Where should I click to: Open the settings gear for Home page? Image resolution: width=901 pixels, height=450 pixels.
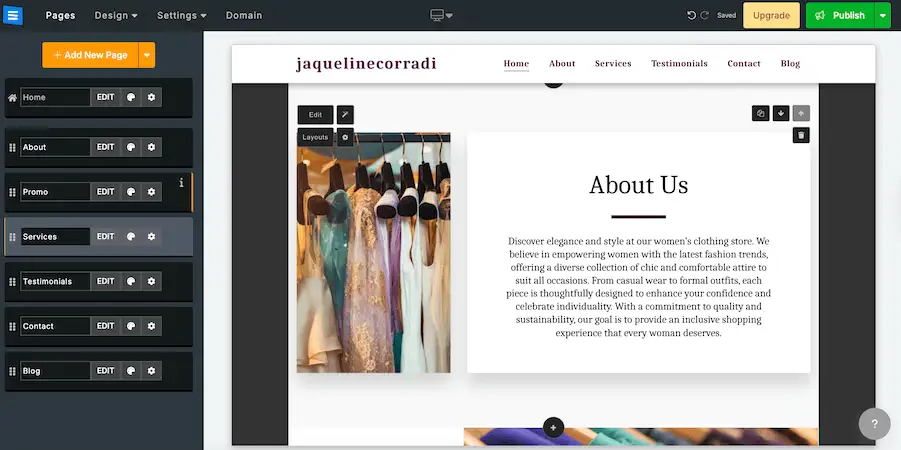[151, 97]
